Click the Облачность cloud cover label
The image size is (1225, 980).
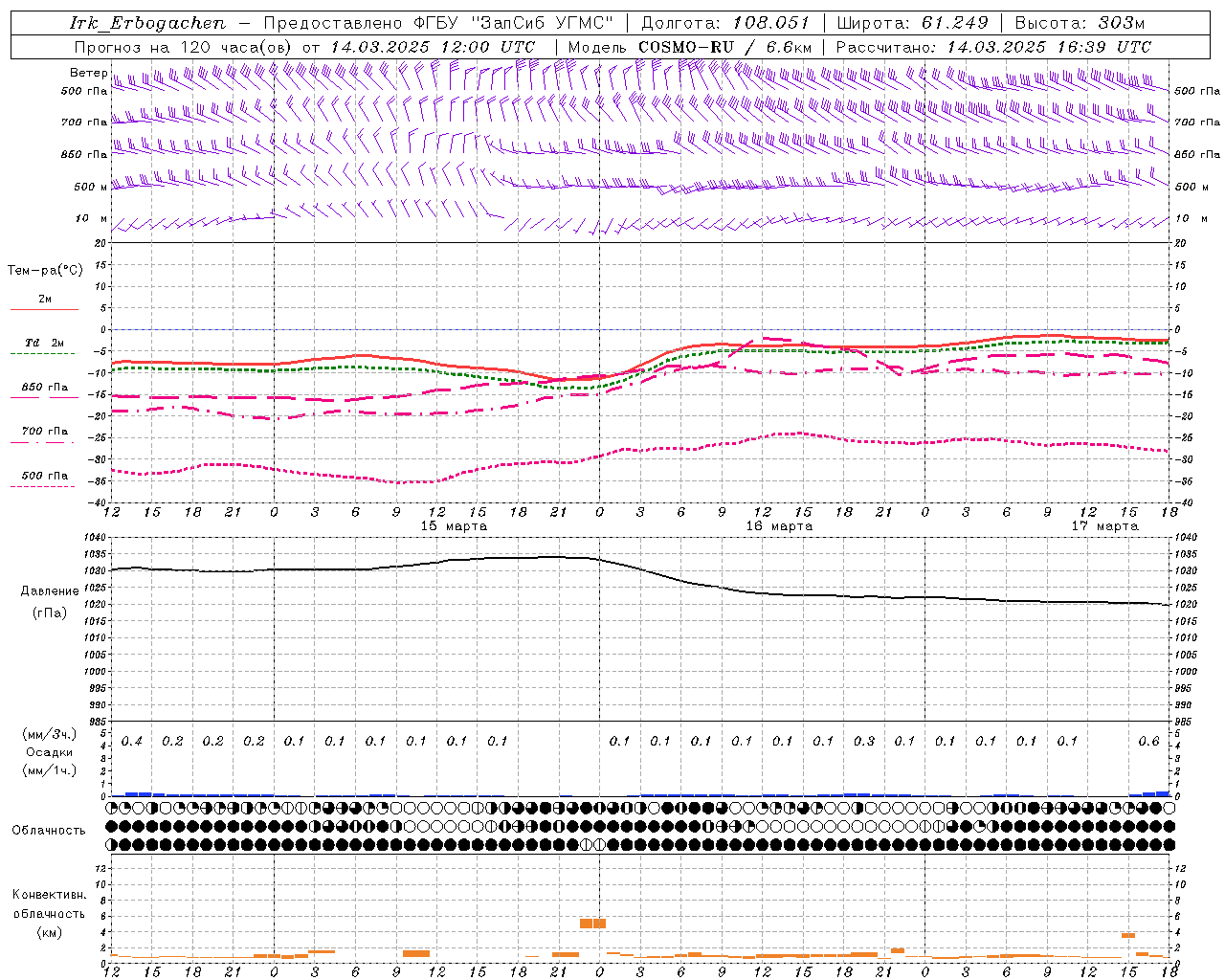48,831
